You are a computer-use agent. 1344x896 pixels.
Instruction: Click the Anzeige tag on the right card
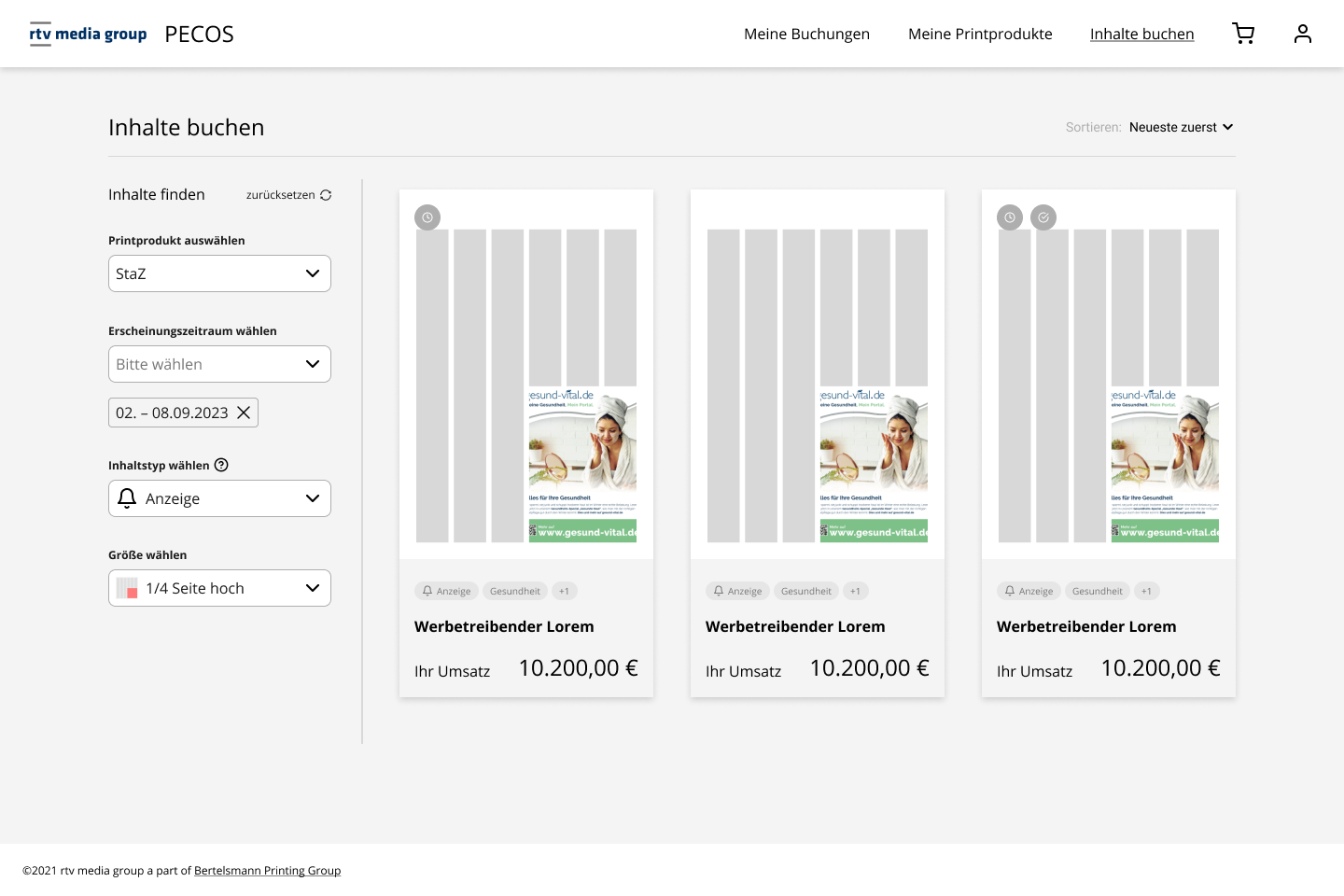pyautogui.click(x=1029, y=591)
